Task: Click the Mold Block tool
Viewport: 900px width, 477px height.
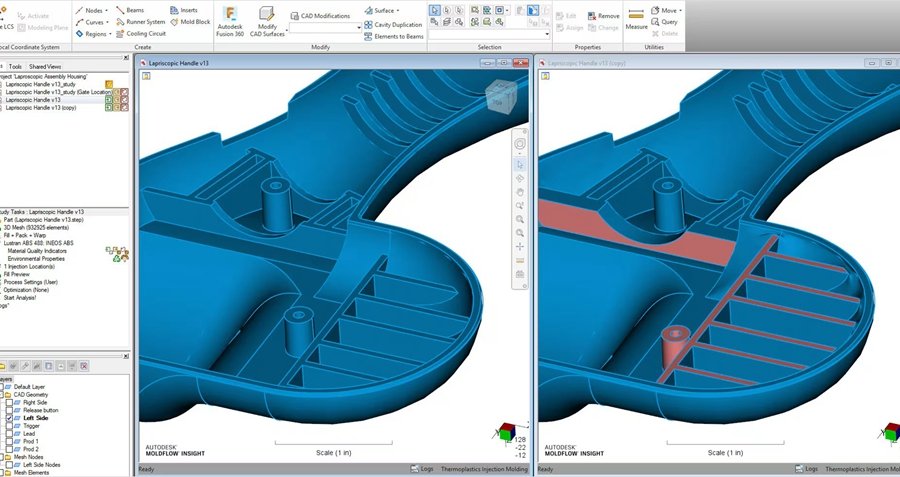Action: tap(191, 22)
